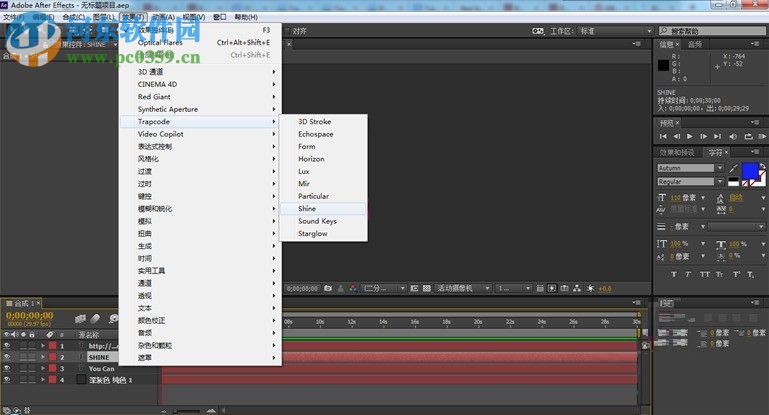The image size is (769, 415).
Task: Click the exposure value +0.0
Action: 605,289
